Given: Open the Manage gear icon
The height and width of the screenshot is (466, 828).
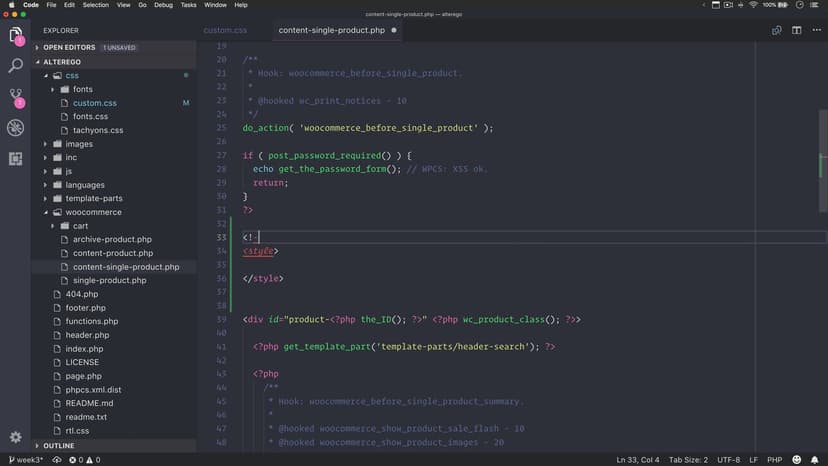Looking at the screenshot, I should 16,437.
